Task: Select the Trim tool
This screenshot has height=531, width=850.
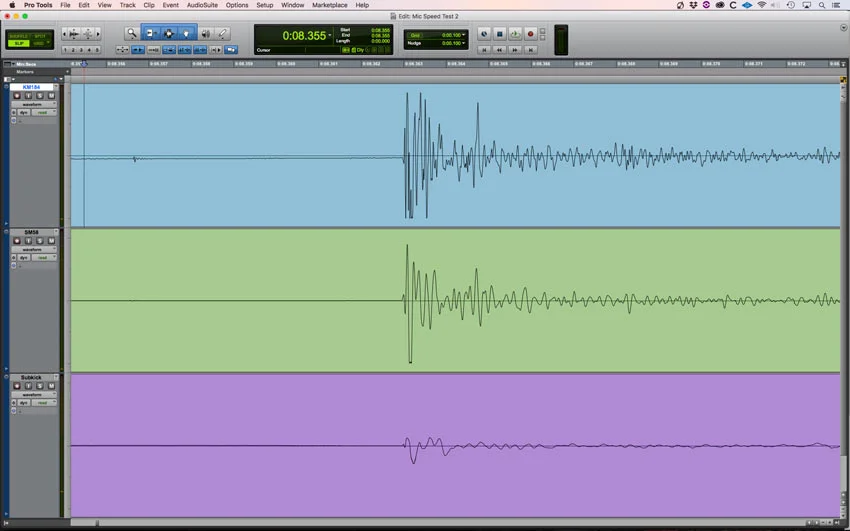Action: click(x=150, y=34)
